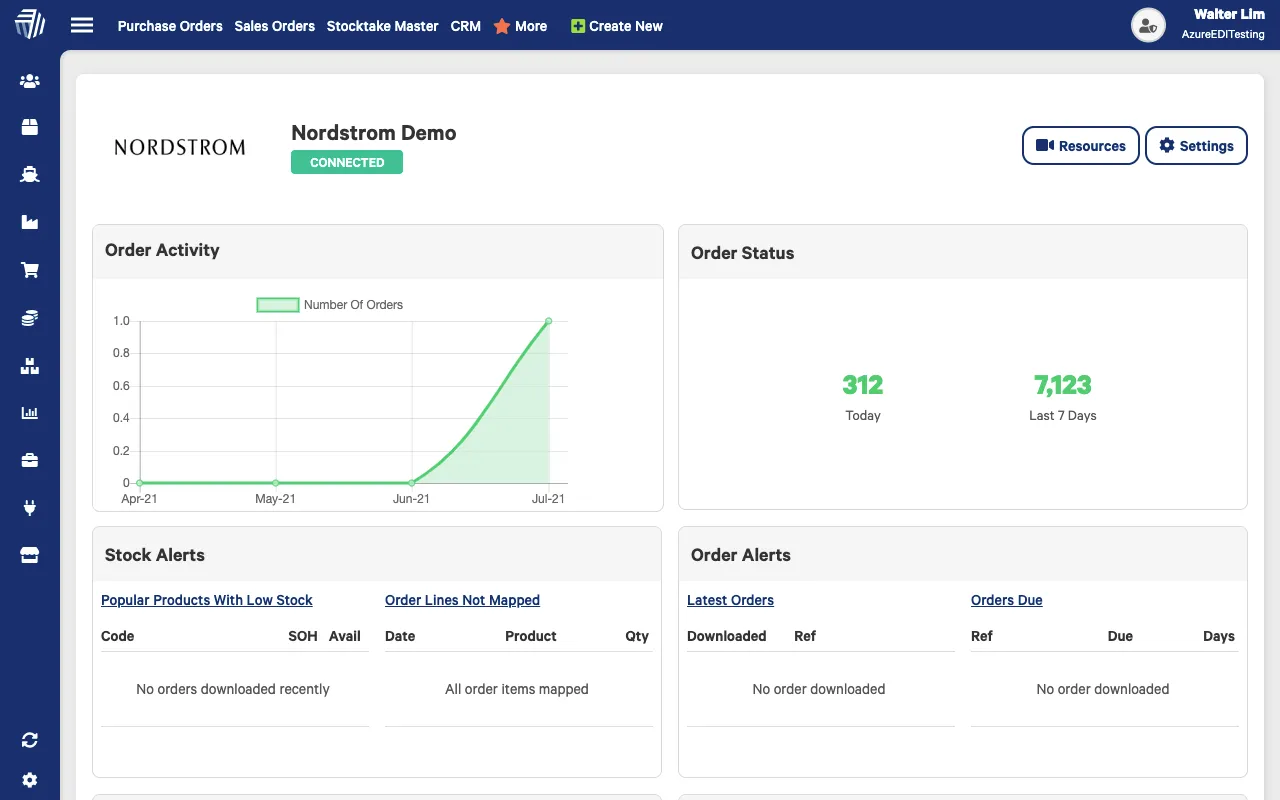
Task: Open the stacked boxes inventory icon
Action: pos(30,366)
